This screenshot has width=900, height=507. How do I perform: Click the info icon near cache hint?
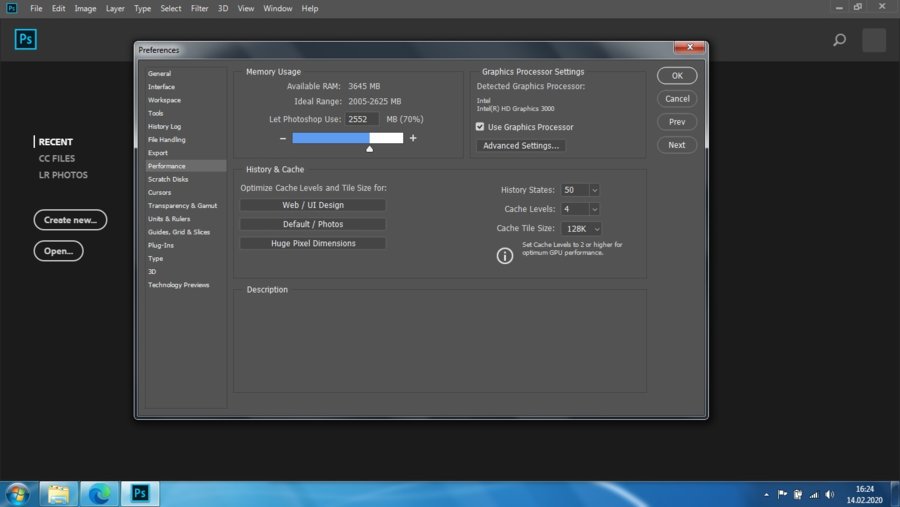tap(505, 256)
